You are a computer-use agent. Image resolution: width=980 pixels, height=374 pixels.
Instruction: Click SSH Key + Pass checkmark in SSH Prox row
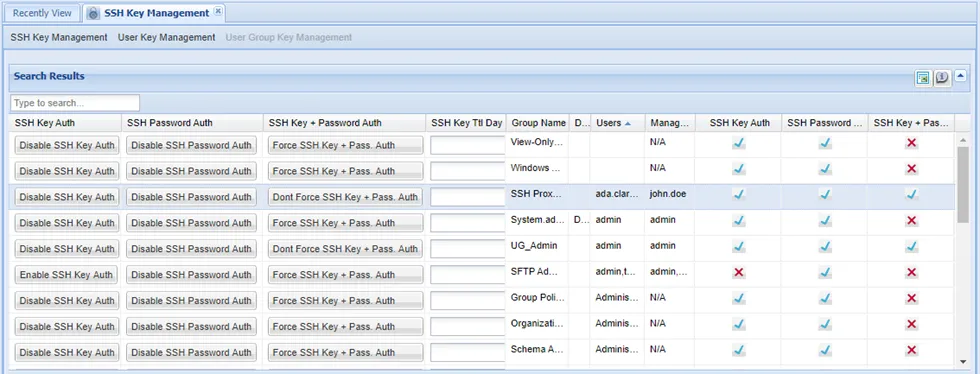(x=911, y=195)
